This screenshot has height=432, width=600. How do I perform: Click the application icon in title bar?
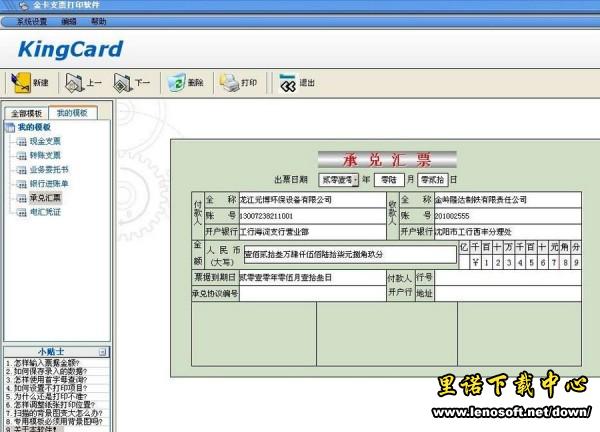tap(24, 5)
